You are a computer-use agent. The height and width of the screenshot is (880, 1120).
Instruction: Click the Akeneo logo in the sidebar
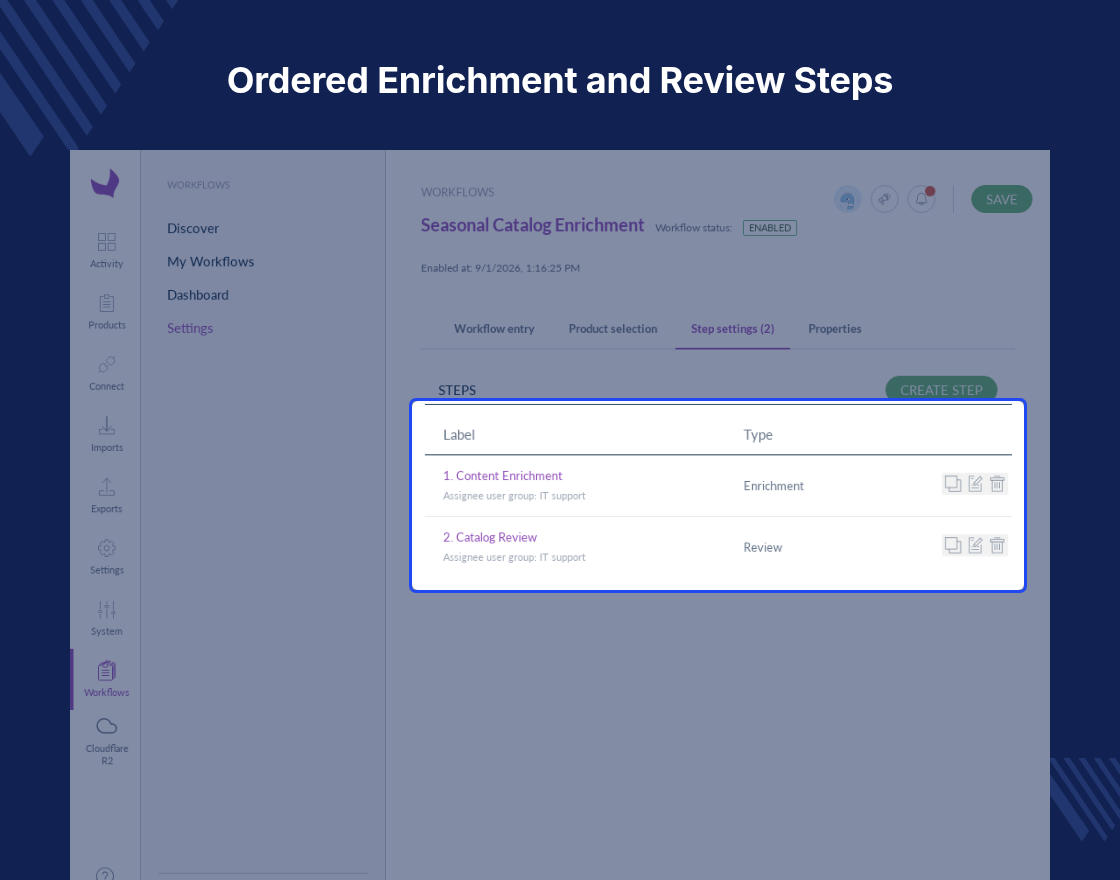pos(105,183)
